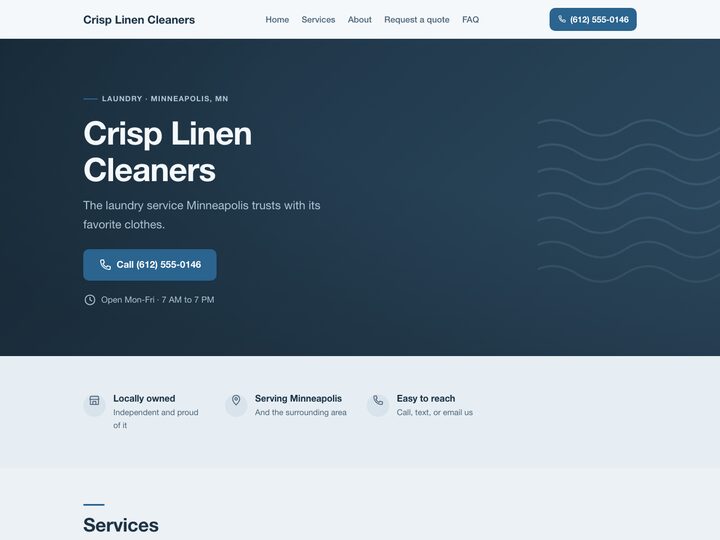Screen dimensions: 720x540
Task: Click the clock icon next to opening hours
Action: pos(90,300)
